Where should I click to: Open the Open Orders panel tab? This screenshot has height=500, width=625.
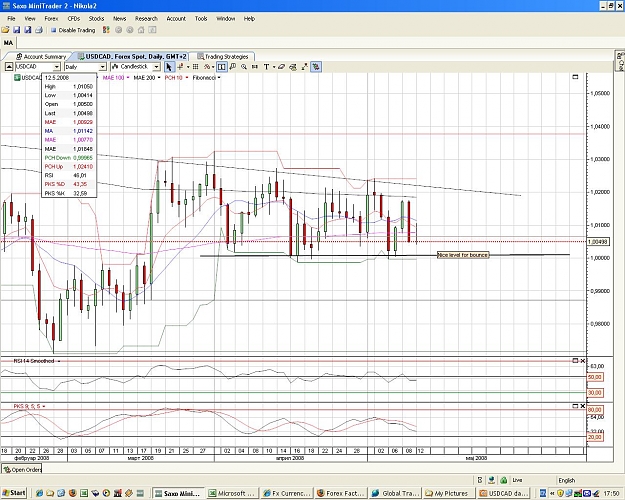coord(22,469)
